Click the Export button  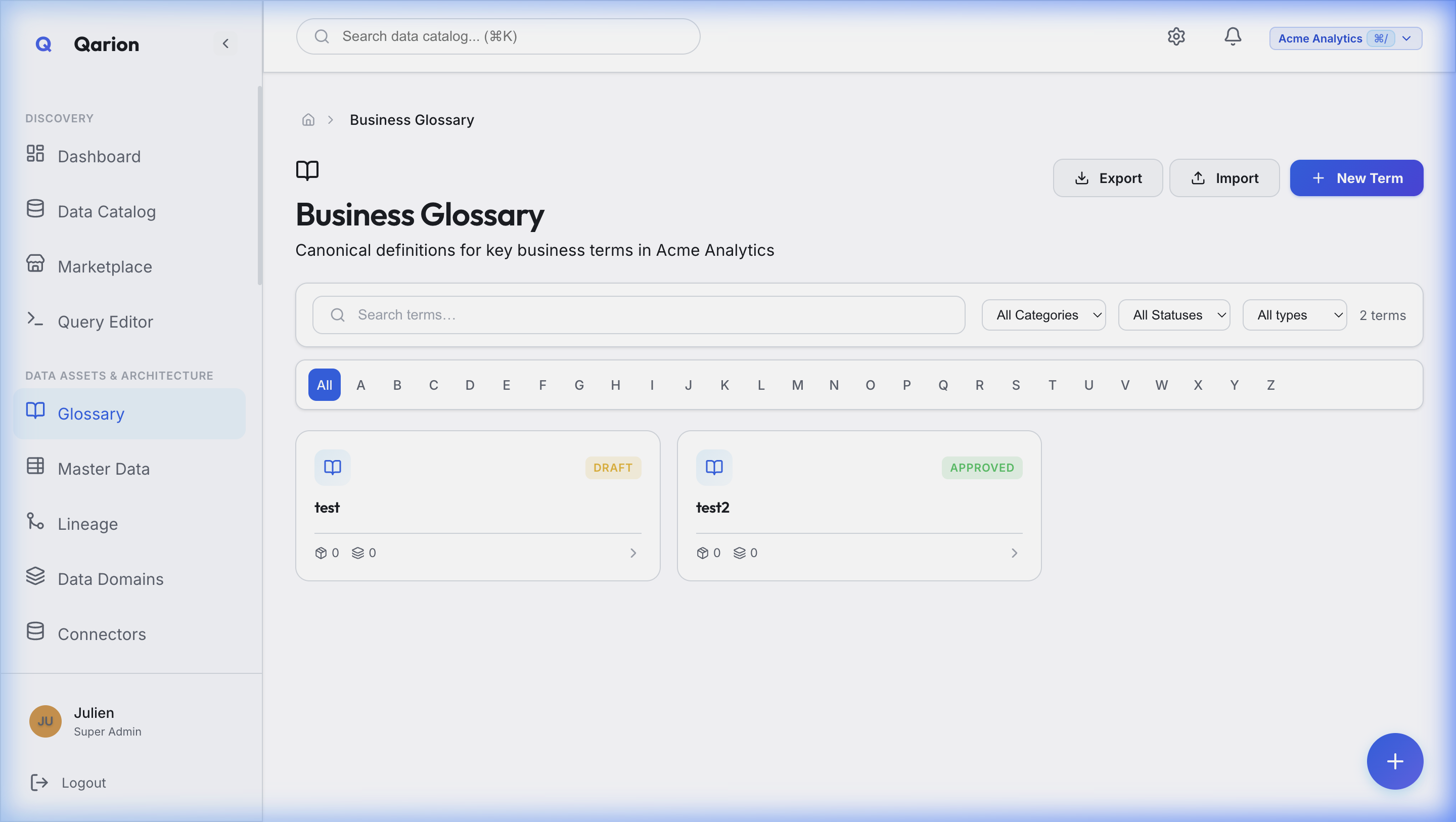[1107, 178]
